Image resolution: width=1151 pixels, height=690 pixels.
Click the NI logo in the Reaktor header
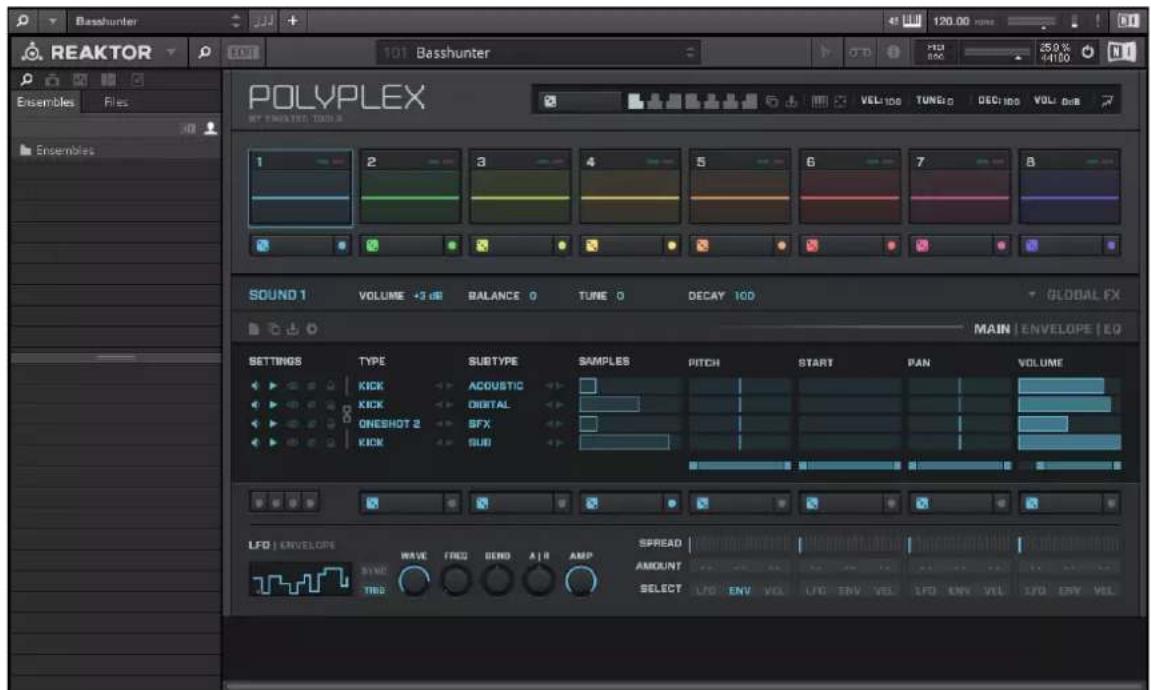point(1121,52)
